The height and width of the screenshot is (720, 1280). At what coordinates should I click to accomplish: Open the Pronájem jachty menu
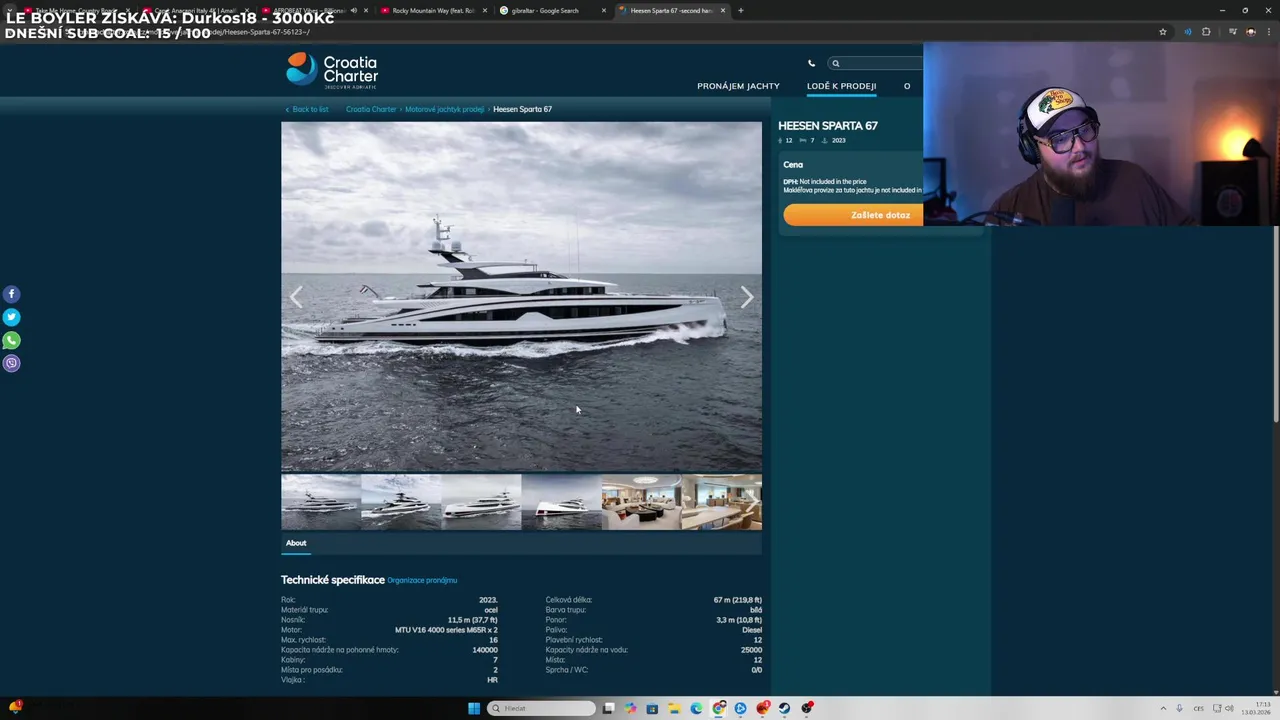tap(738, 86)
